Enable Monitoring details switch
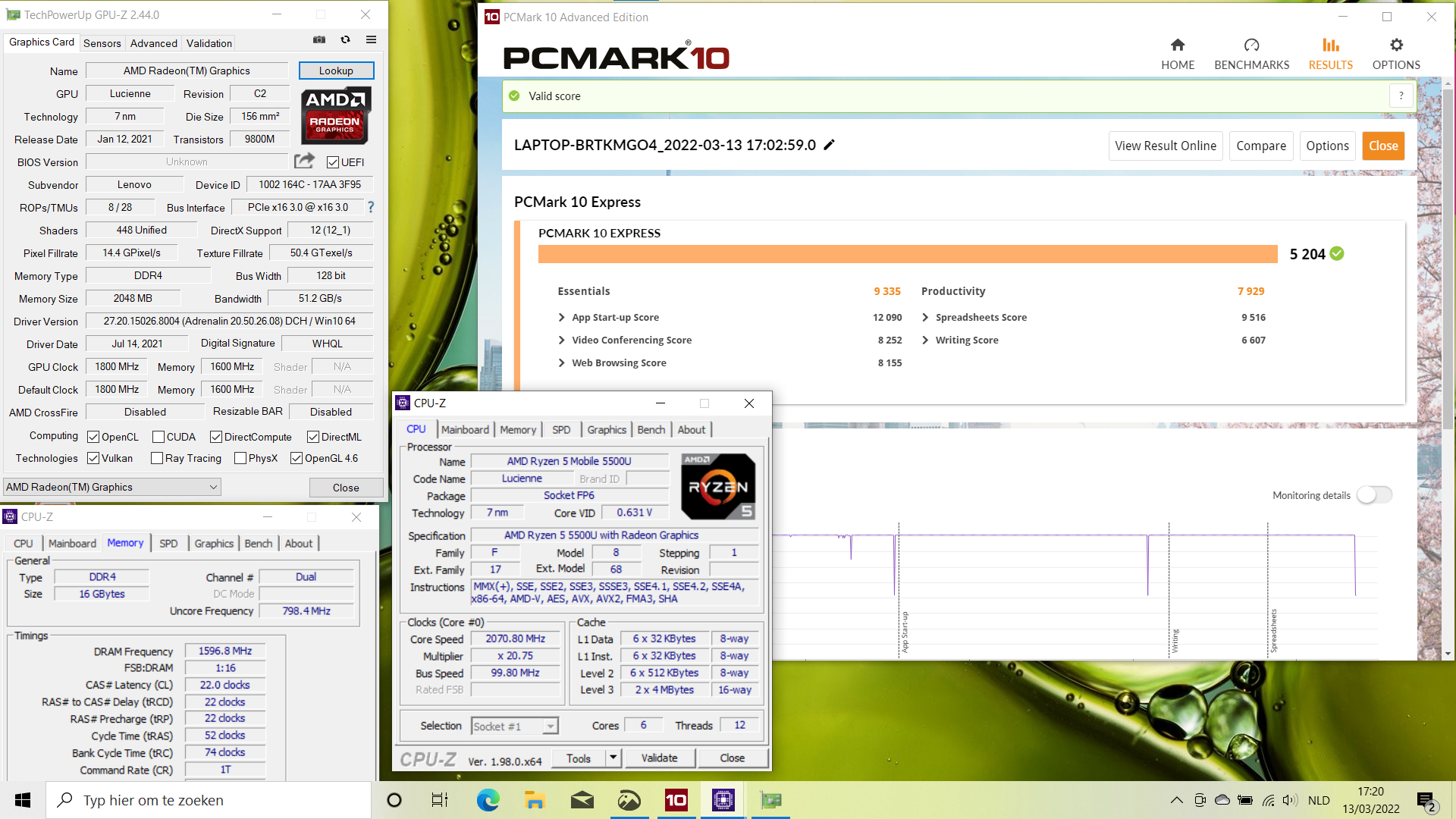1456x819 pixels. [1374, 494]
